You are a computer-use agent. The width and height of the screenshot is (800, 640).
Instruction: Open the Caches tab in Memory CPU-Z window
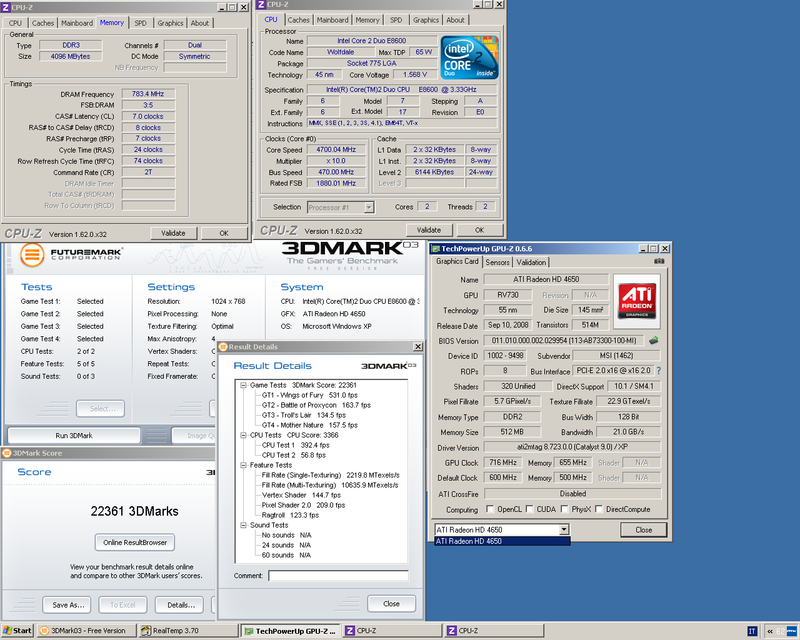point(42,23)
